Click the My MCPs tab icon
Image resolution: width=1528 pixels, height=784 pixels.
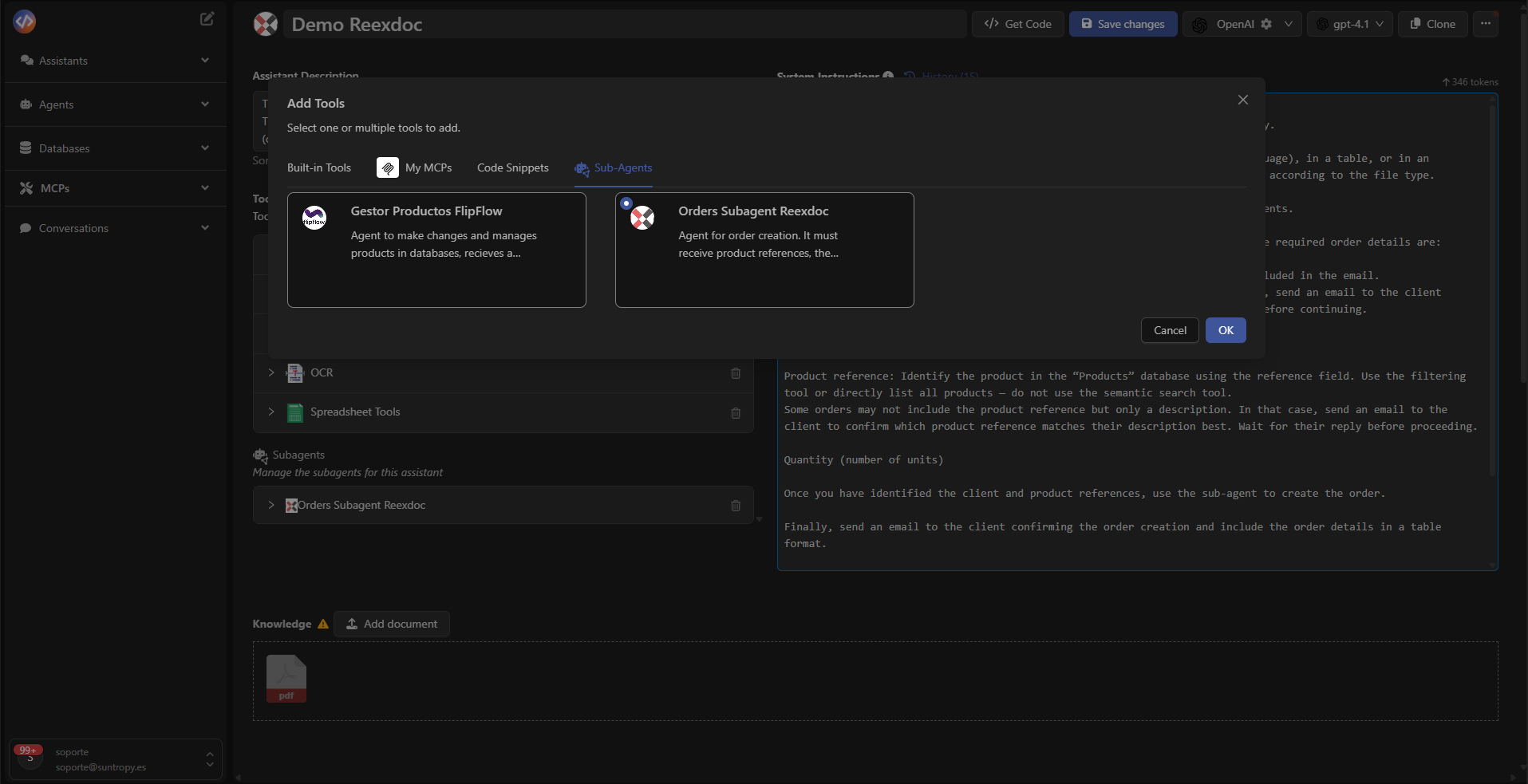388,167
